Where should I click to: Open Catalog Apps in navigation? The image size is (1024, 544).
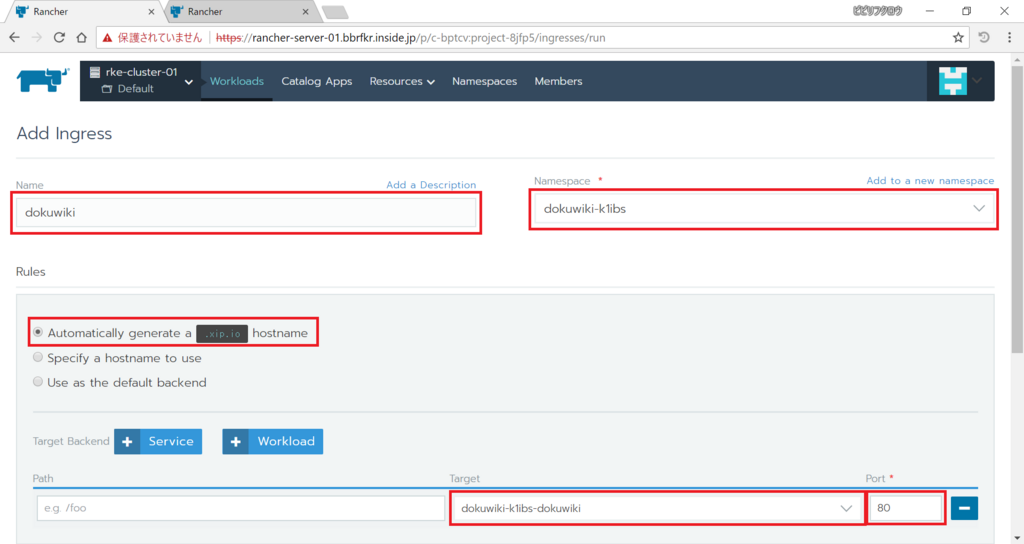tap(317, 81)
